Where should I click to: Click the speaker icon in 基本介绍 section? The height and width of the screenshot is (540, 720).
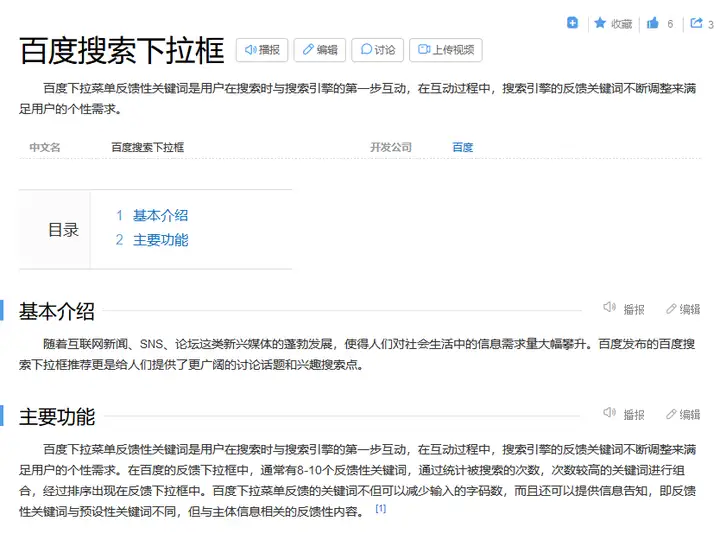(609, 307)
